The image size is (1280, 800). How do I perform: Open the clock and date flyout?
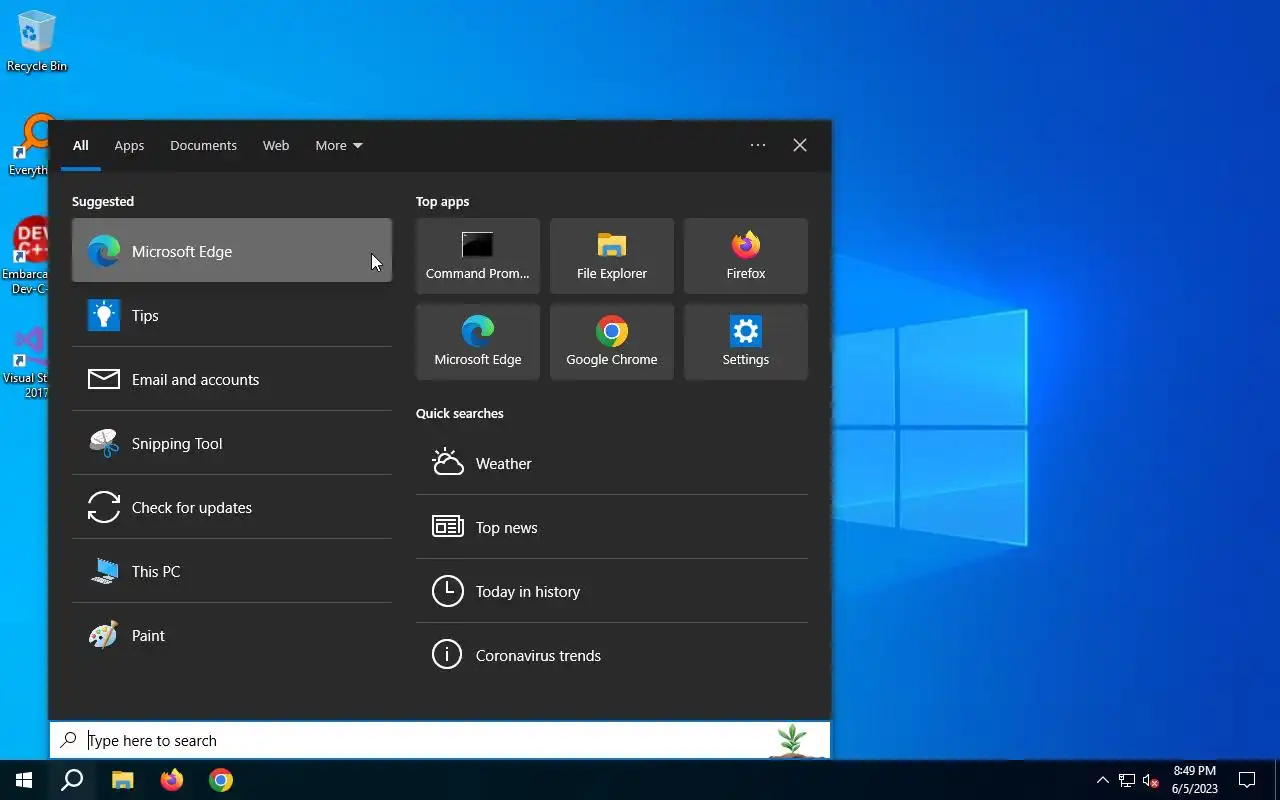tap(1195, 780)
